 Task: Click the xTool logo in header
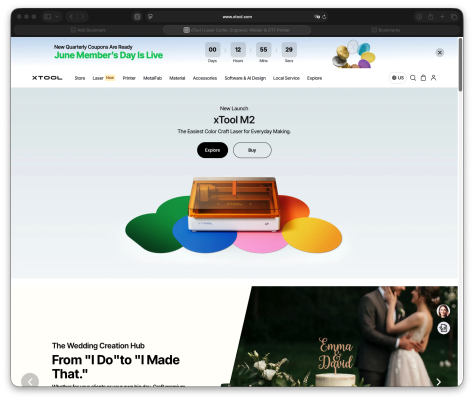(x=47, y=78)
